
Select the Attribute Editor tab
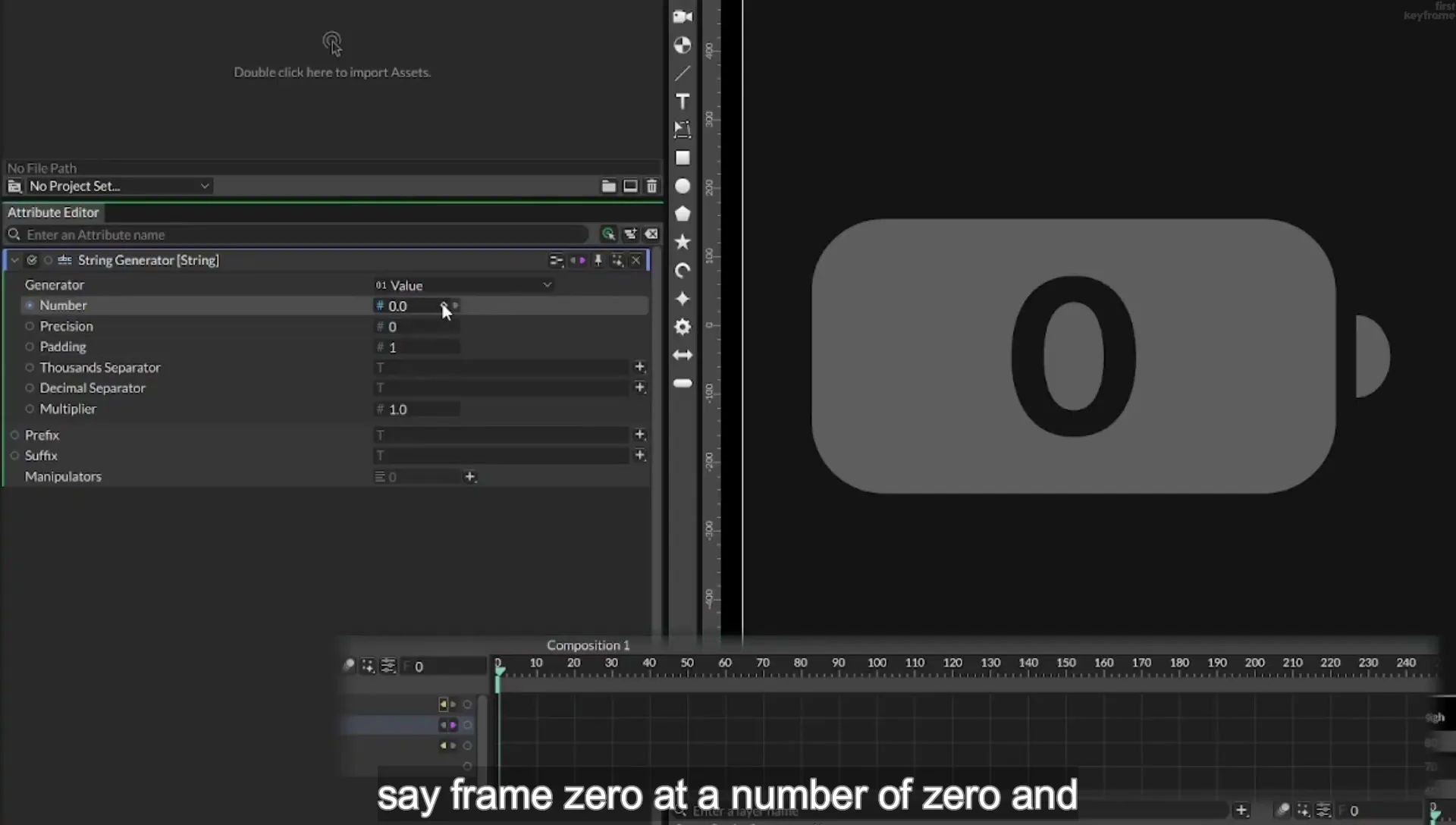(53, 212)
